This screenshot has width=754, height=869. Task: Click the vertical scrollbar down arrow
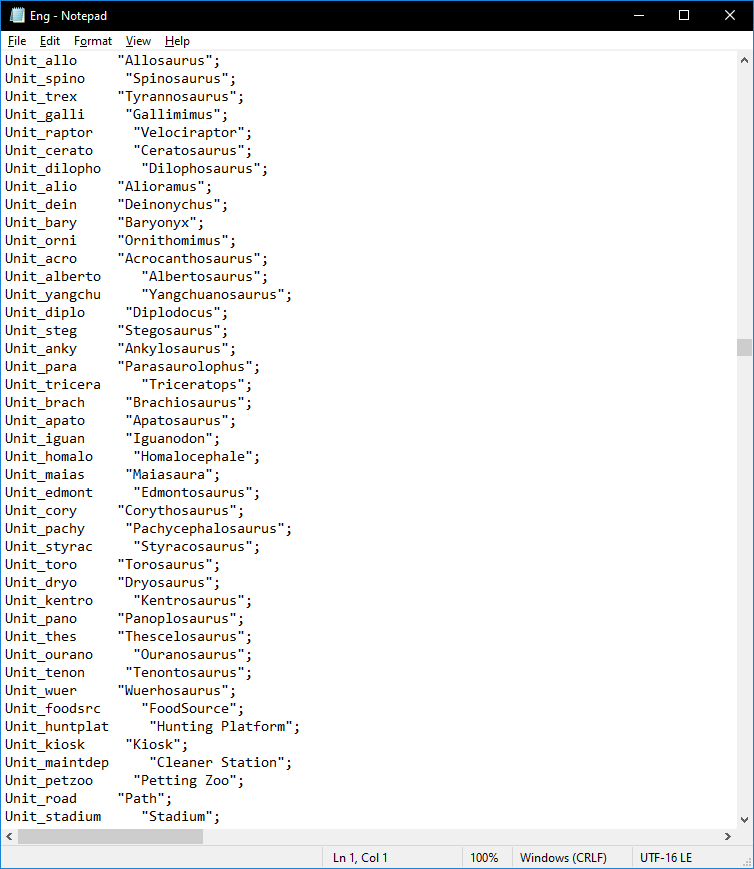pyautogui.click(x=744, y=820)
